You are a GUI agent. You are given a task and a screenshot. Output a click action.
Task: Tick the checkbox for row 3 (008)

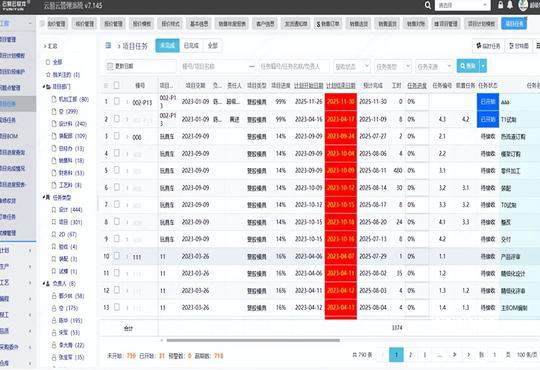(x=117, y=136)
